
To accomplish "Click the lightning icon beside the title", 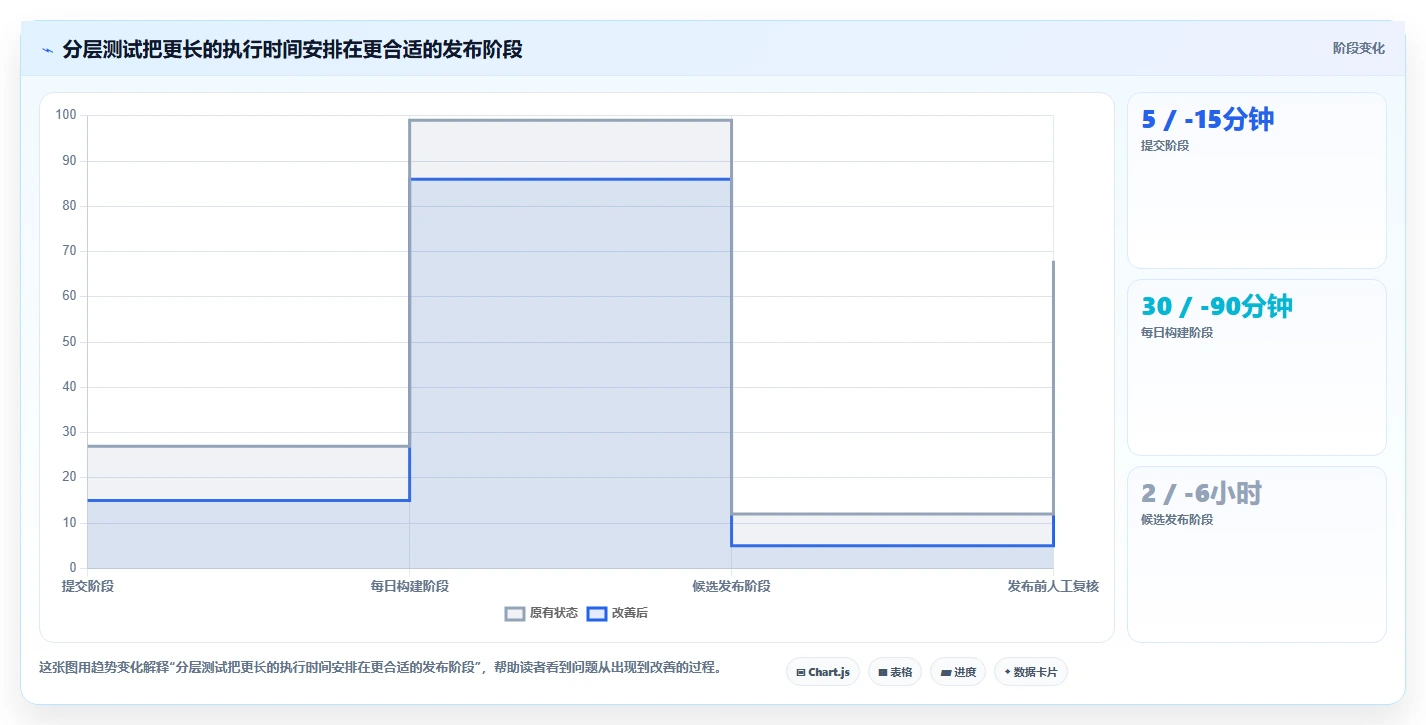I will click(x=47, y=50).
